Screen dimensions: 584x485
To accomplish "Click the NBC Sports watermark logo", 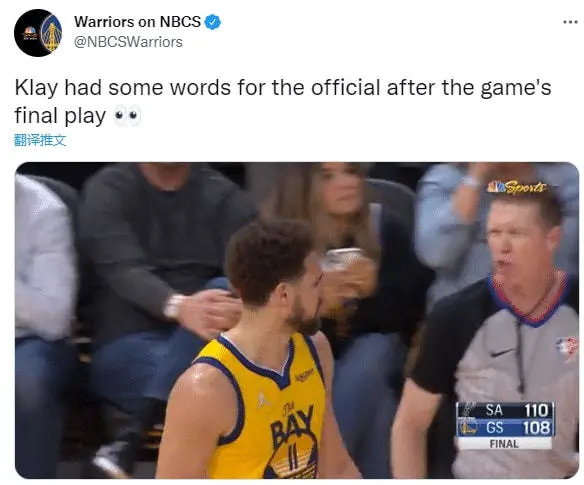I will click(517, 187).
